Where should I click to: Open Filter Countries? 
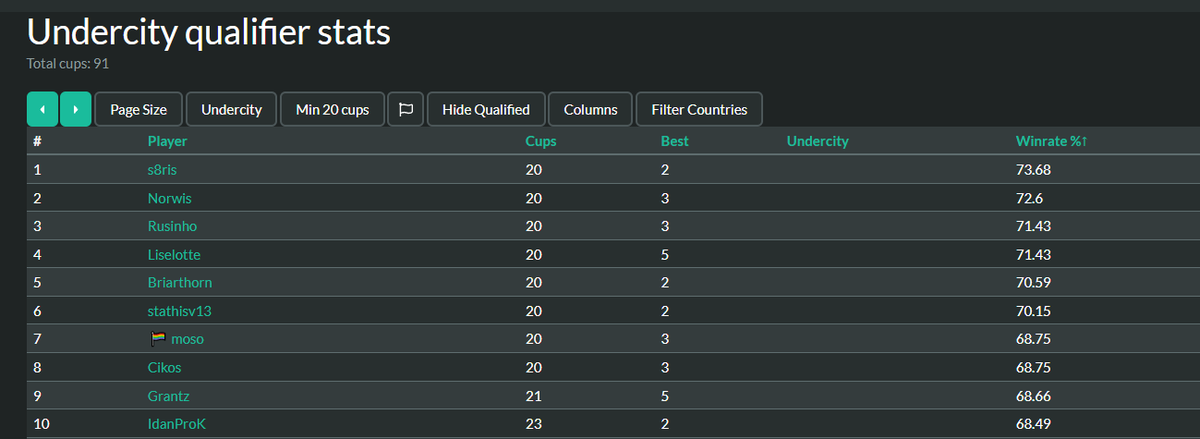point(699,109)
